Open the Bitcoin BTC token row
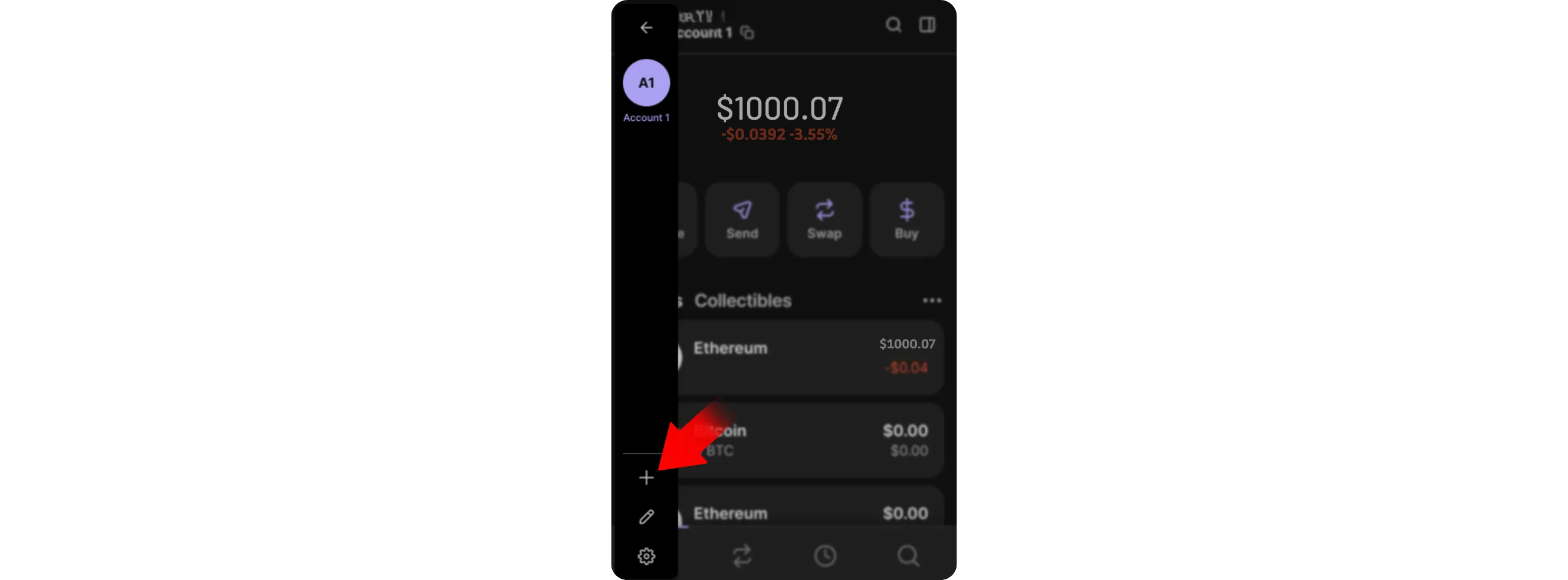Image resolution: width=1568 pixels, height=580 pixels. (811, 440)
